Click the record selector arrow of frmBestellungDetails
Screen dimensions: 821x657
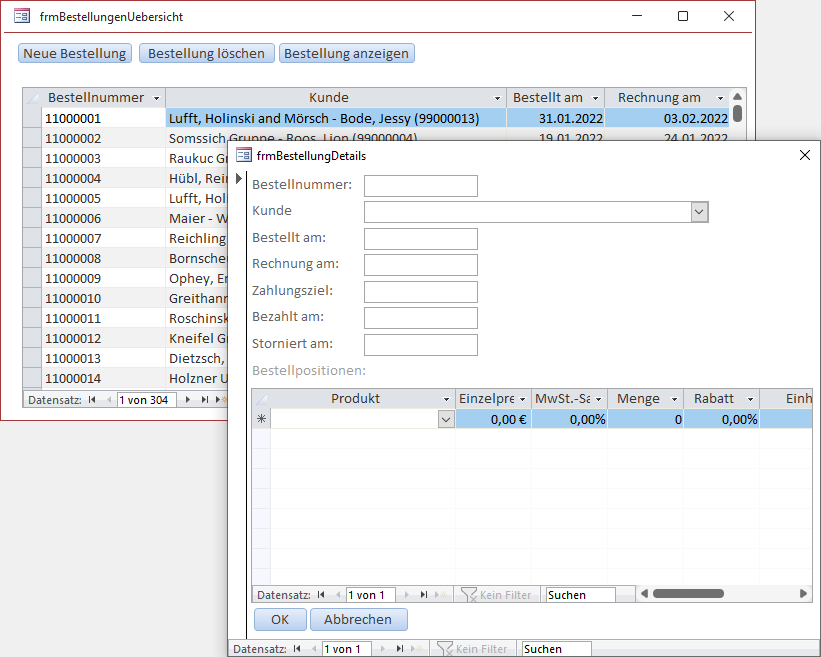click(238, 180)
